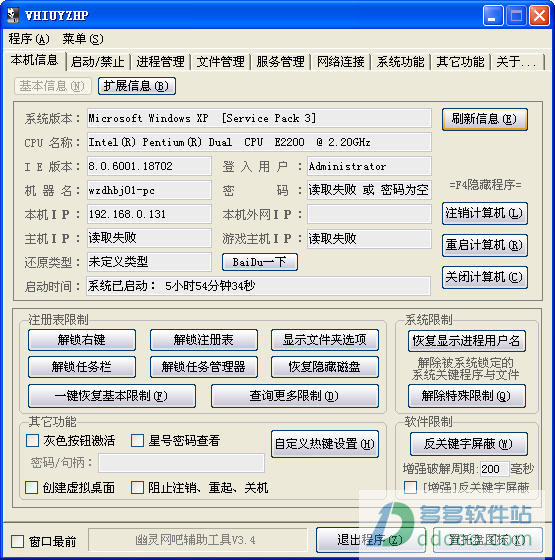Click the 显示文件夹选项 button
The width and height of the screenshot is (555, 560).
tap(325, 340)
